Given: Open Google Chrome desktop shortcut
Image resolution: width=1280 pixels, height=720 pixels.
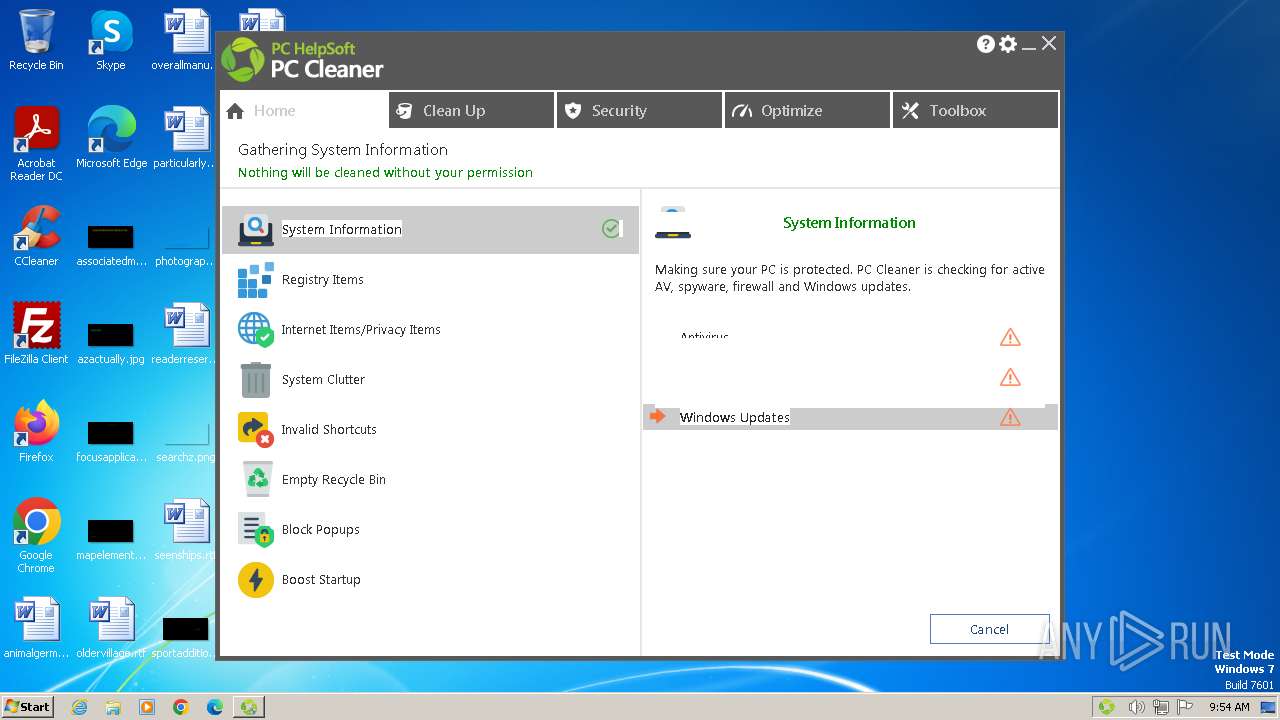Looking at the screenshot, I should coord(36,536).
